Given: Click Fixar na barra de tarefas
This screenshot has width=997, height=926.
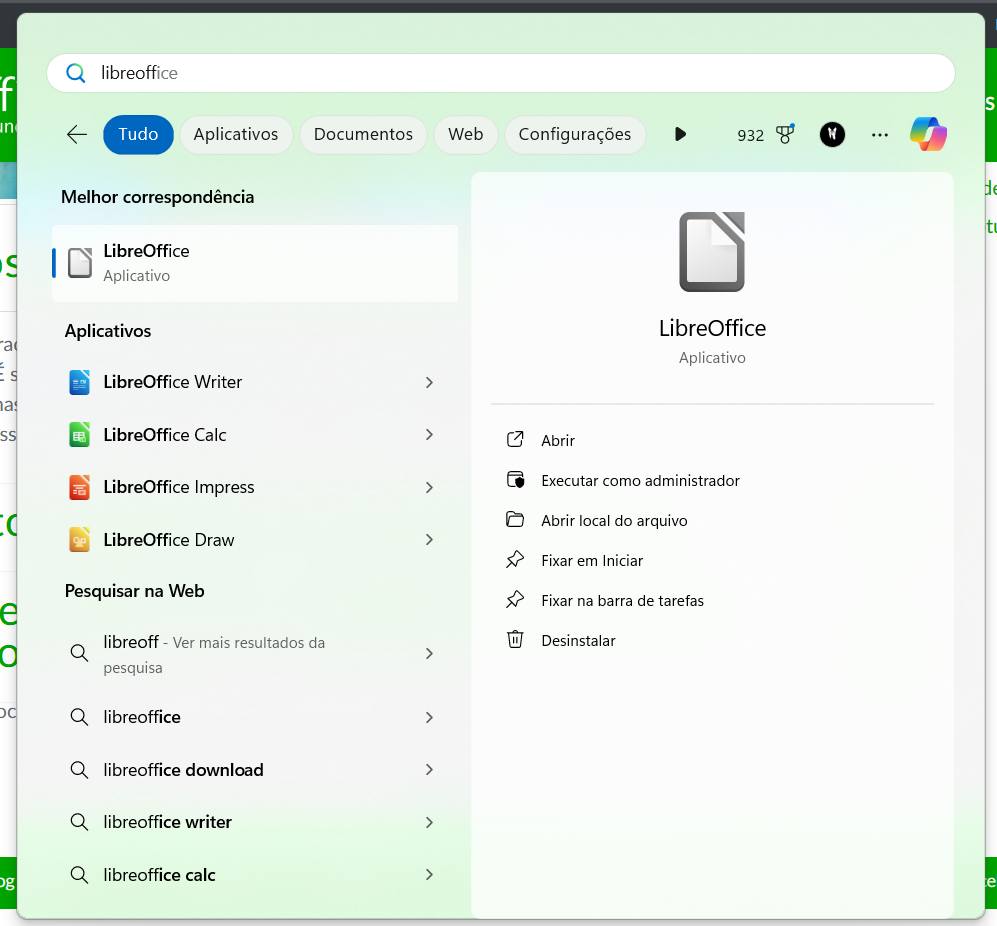Looking at the screenshot, I should point(622,601).
